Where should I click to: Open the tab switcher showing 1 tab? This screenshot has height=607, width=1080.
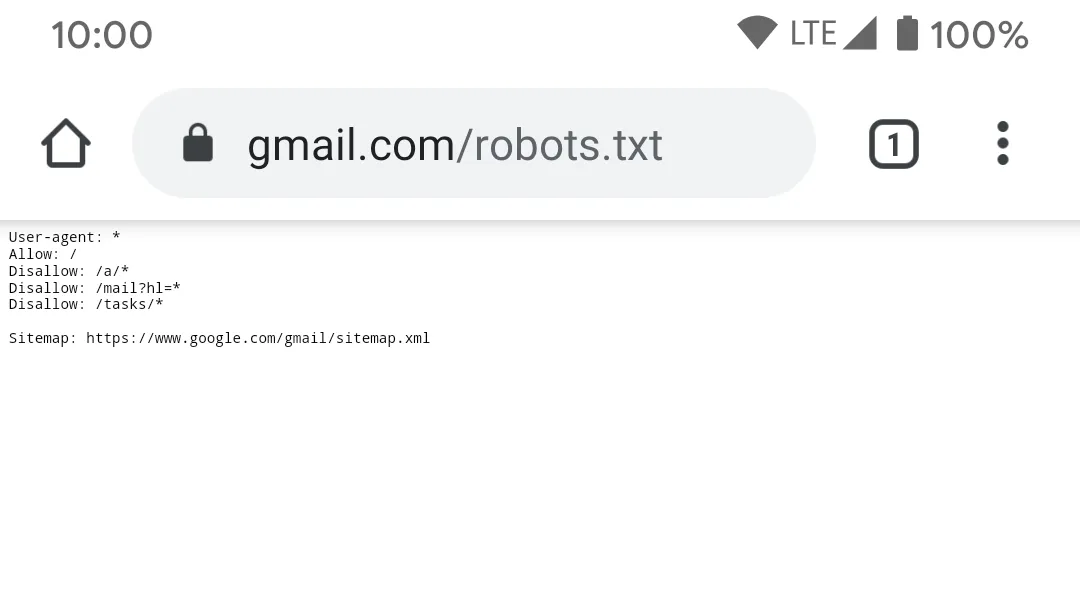[x=893, y=144]
